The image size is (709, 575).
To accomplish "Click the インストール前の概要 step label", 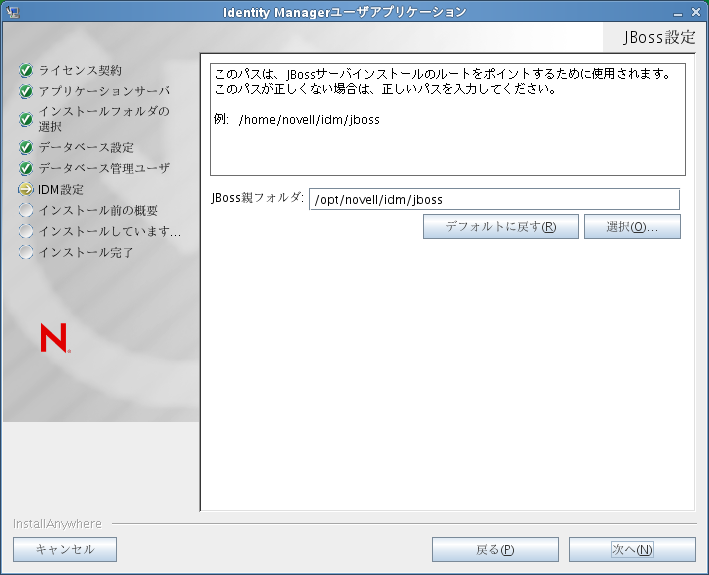I will [x=98, y=210].
